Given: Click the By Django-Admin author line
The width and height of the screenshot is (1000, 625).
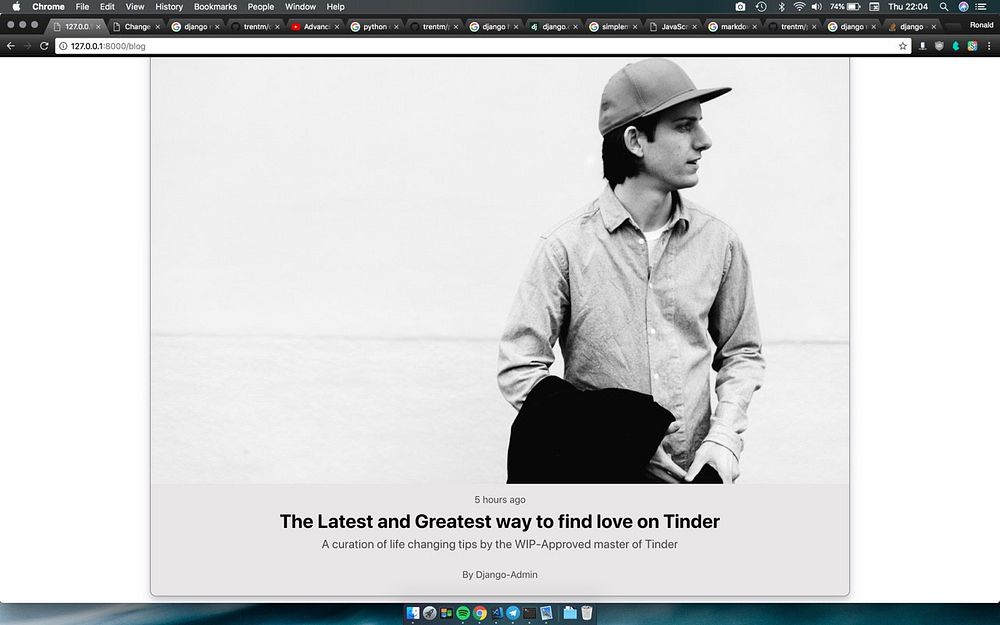Looking at the screenshot, I should [500, 574].
